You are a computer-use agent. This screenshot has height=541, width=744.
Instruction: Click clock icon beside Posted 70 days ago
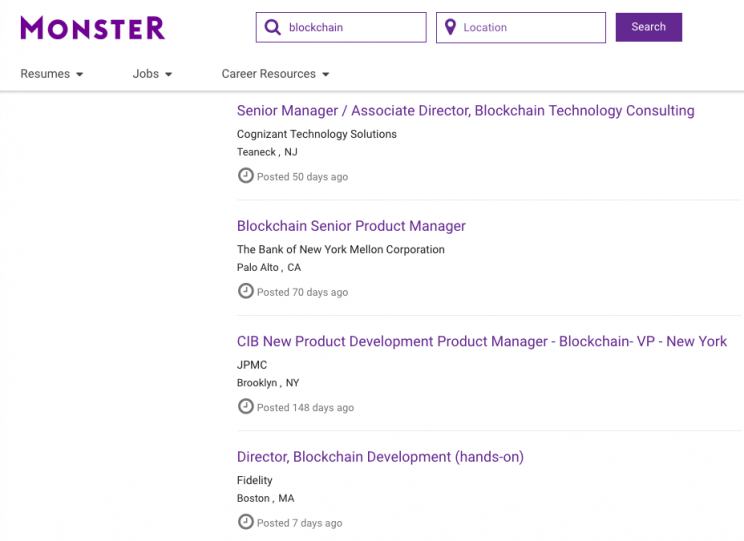click(x=245, y=291)
